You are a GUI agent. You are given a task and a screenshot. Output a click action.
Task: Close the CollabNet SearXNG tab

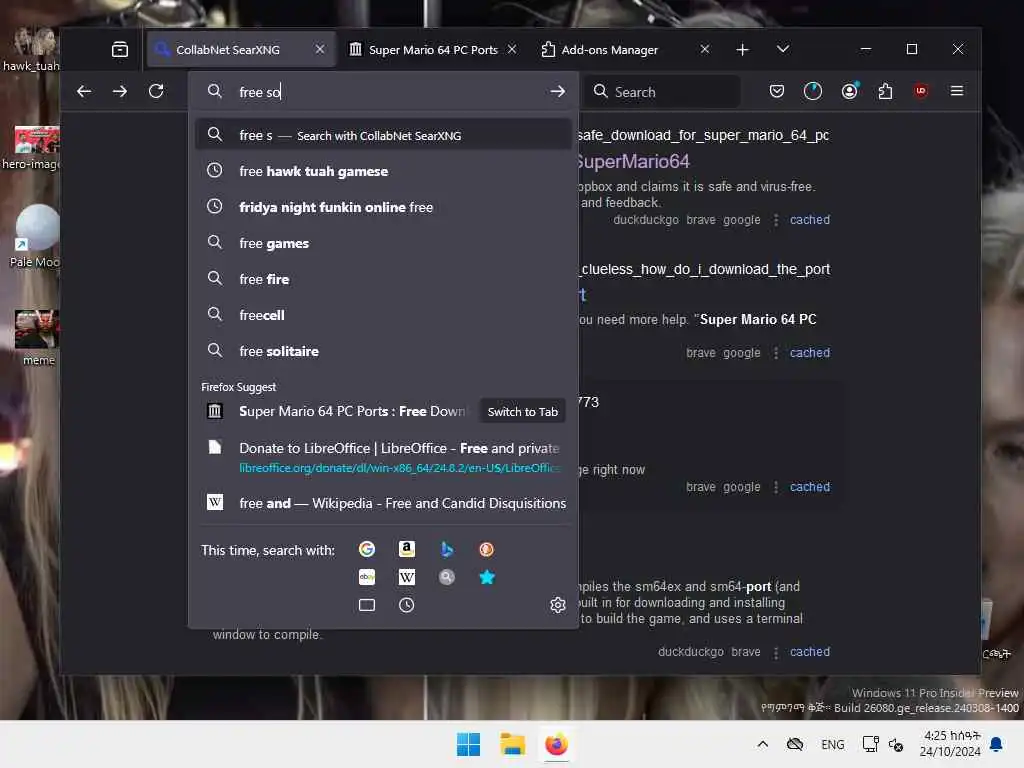pyautogui.click(x=320, y=50)
